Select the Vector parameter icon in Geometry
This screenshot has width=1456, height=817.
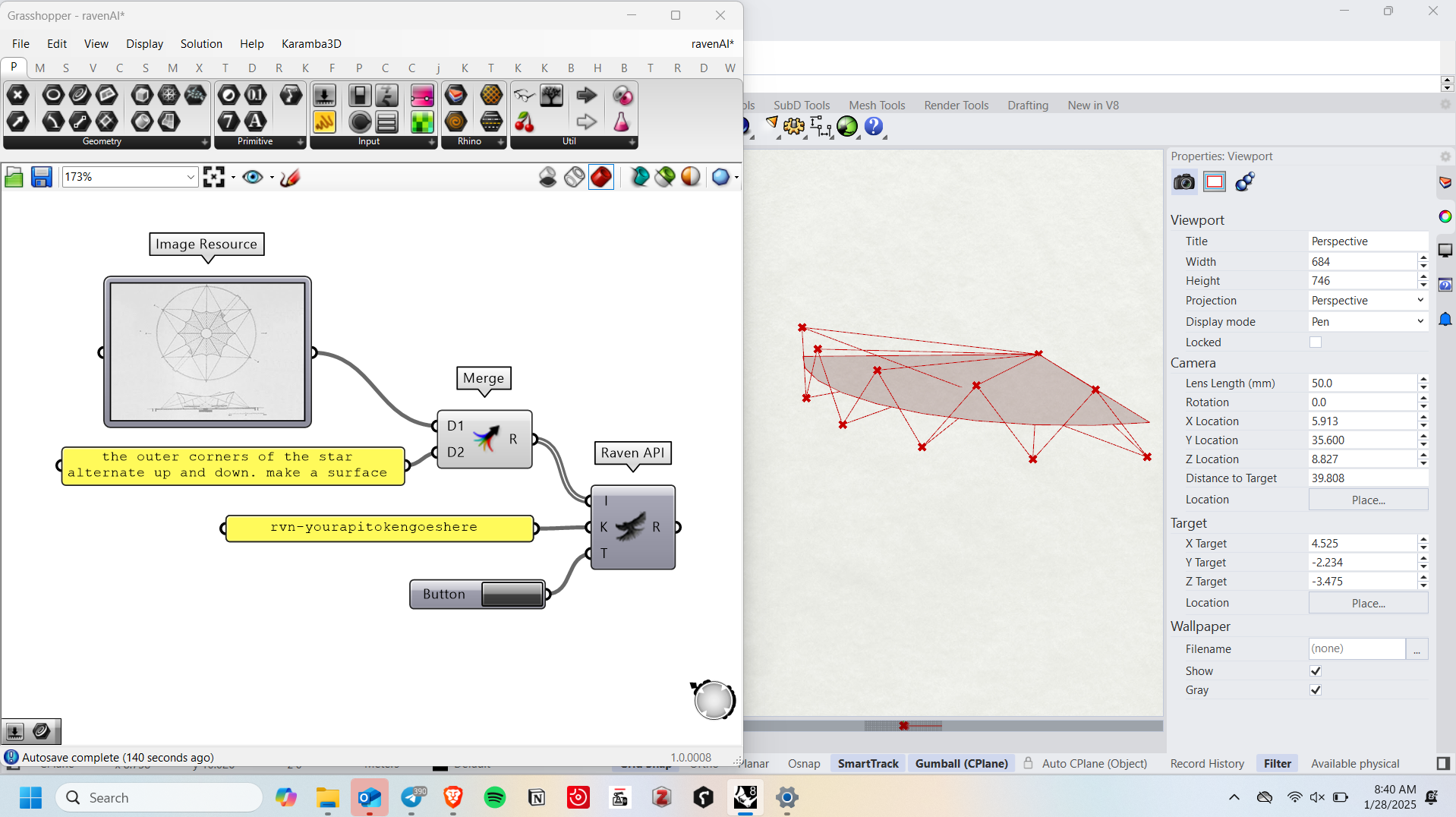tap(18, 121)
